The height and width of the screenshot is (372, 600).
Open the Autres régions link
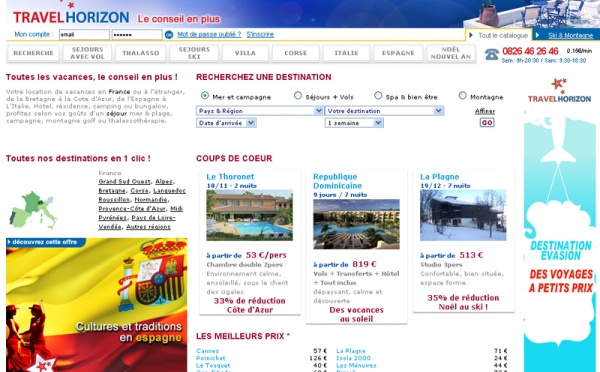coord(148,227)
